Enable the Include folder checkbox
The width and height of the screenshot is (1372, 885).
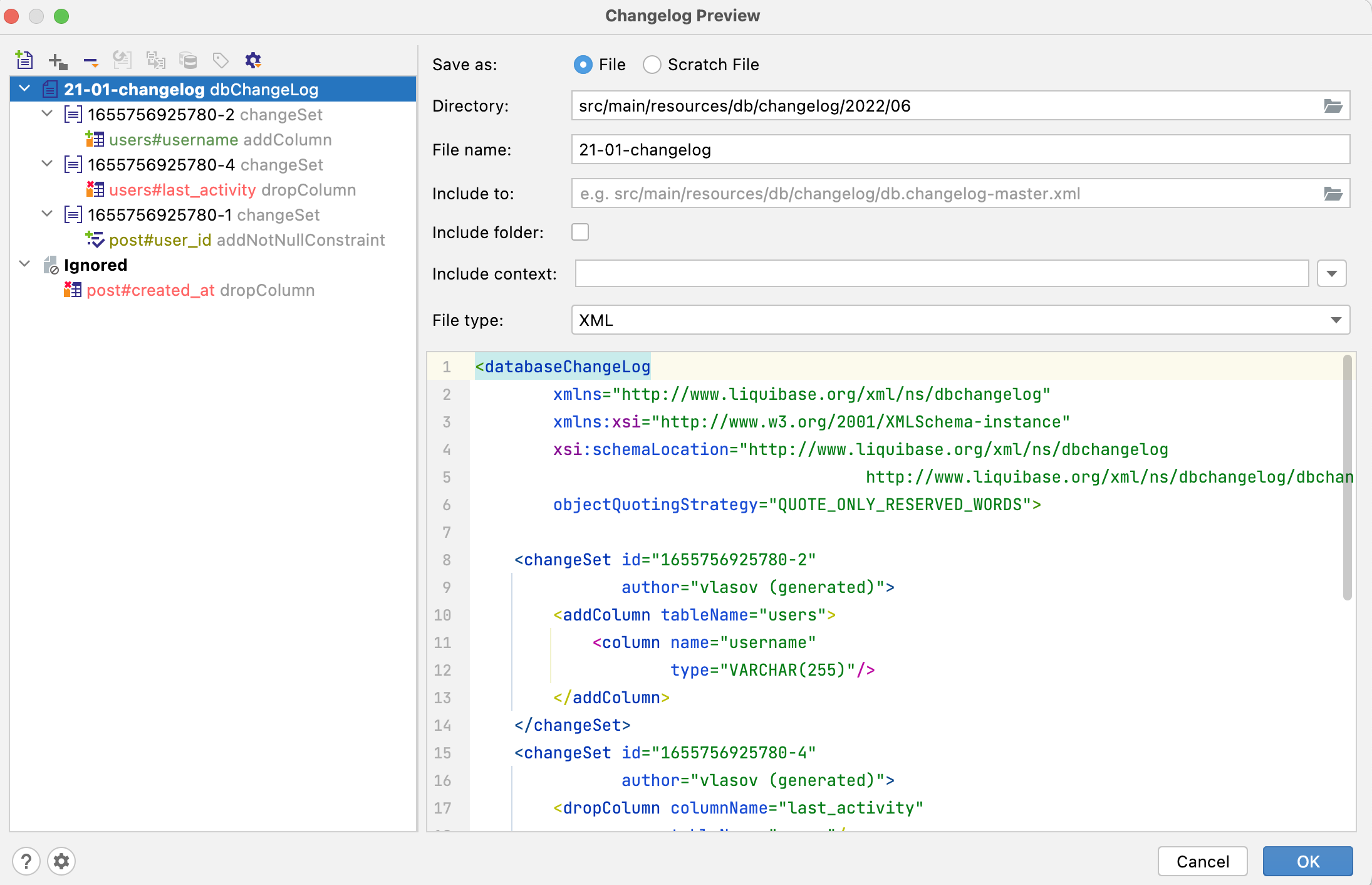[x=579, y=232]
